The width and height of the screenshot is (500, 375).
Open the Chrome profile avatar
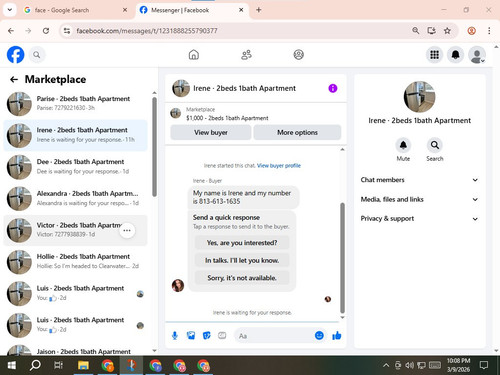click(x=472, y=31)
